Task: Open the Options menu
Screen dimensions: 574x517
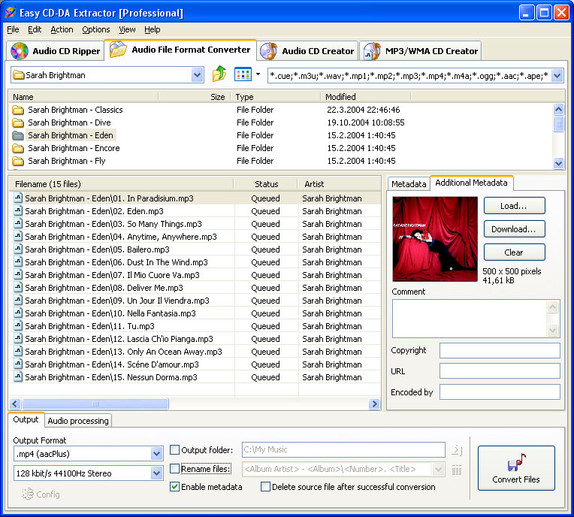Action: [96, 30]
